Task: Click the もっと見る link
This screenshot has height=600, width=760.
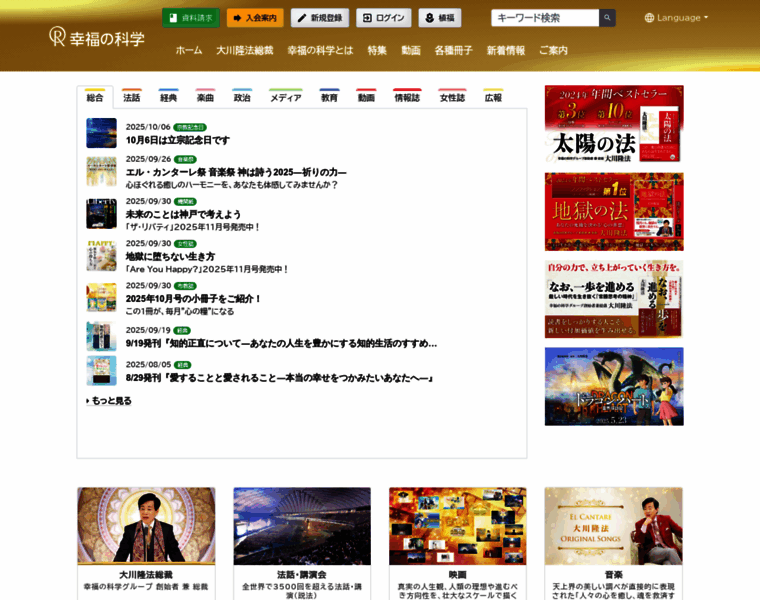Action: point(109,401)
